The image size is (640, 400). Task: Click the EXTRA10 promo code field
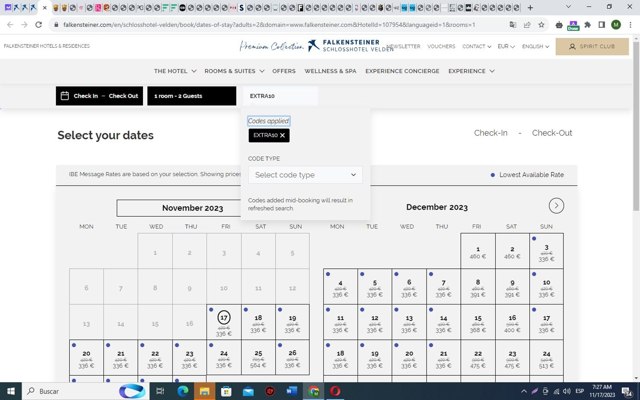[x=280, y=96]
